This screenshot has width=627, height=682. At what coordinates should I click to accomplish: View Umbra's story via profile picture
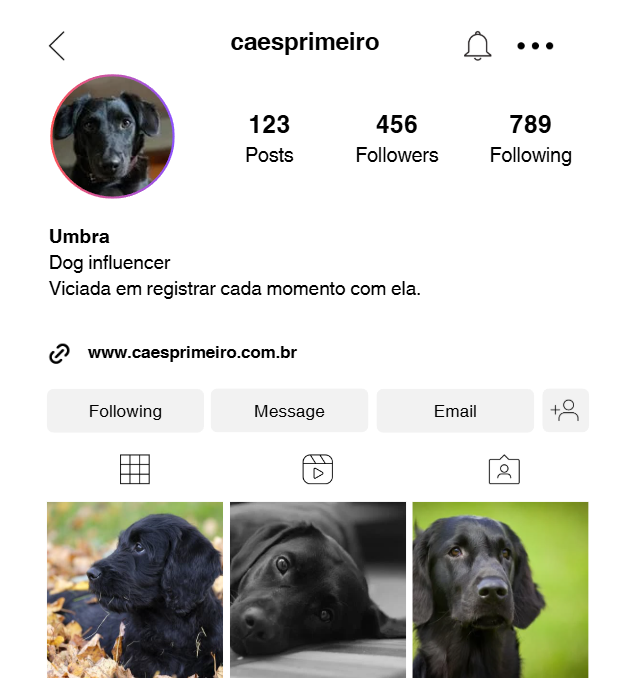point(112,136)
